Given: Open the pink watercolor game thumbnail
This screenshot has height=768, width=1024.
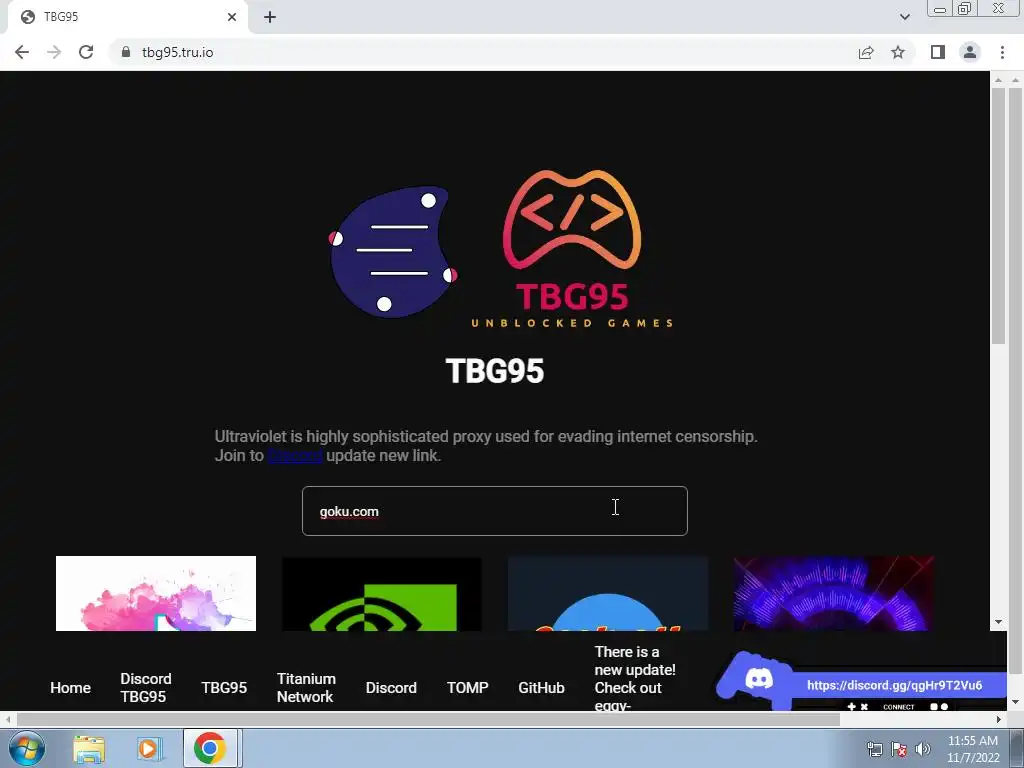Looking at the screenshot, I should coord(156,594).
